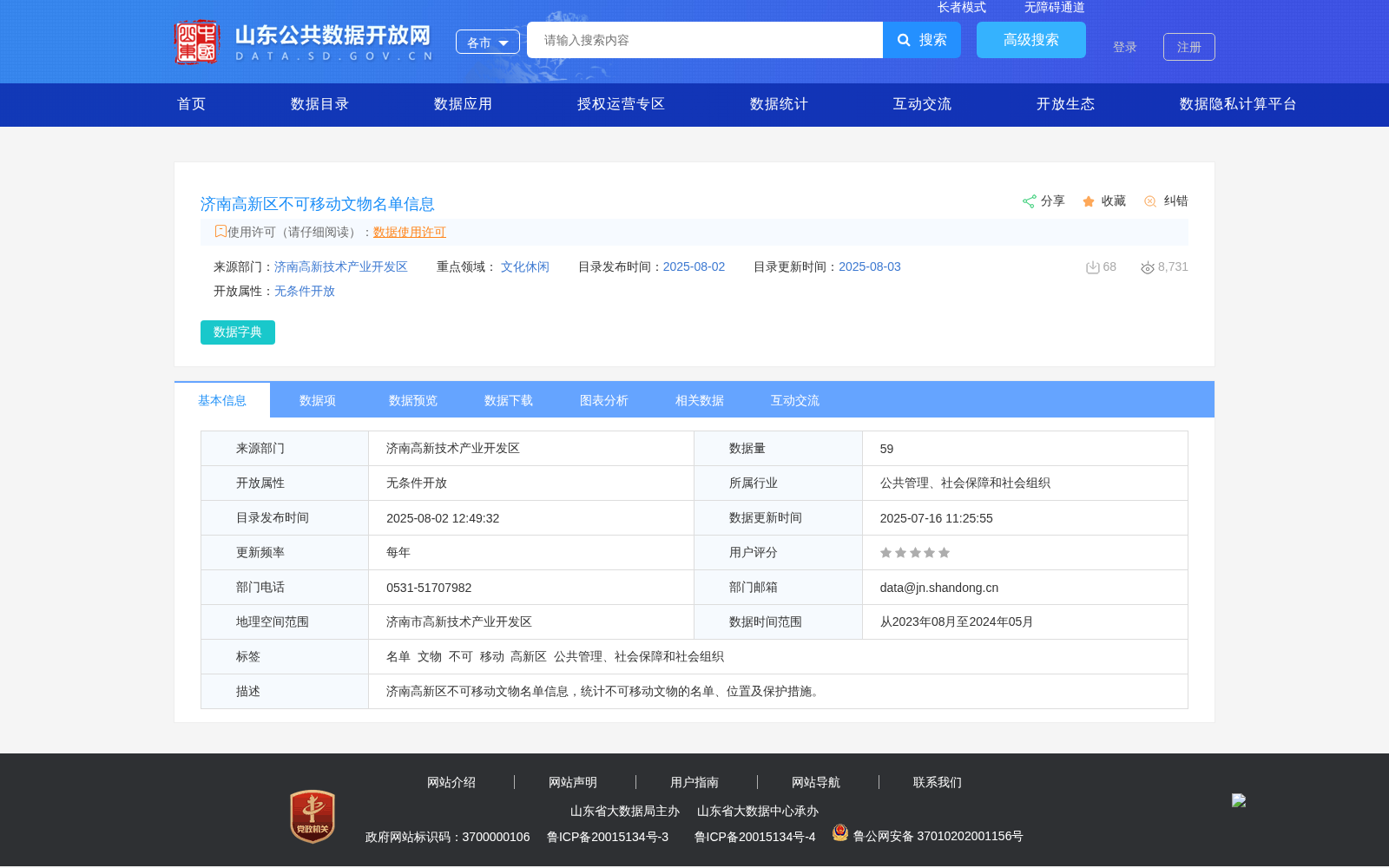Viewport: 1389px width, 868px height.
Task: Go to 首页 in navigation bar
Action: coord(192,104)
